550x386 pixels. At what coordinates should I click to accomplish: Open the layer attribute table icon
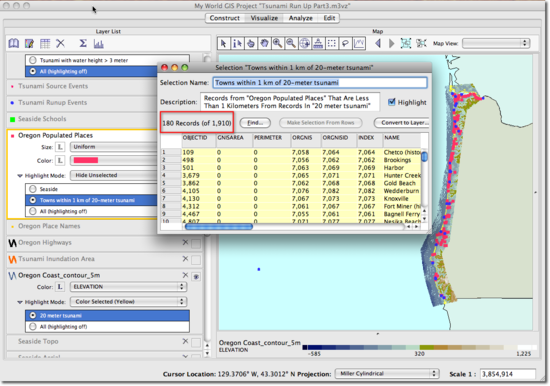coord(45,44)
